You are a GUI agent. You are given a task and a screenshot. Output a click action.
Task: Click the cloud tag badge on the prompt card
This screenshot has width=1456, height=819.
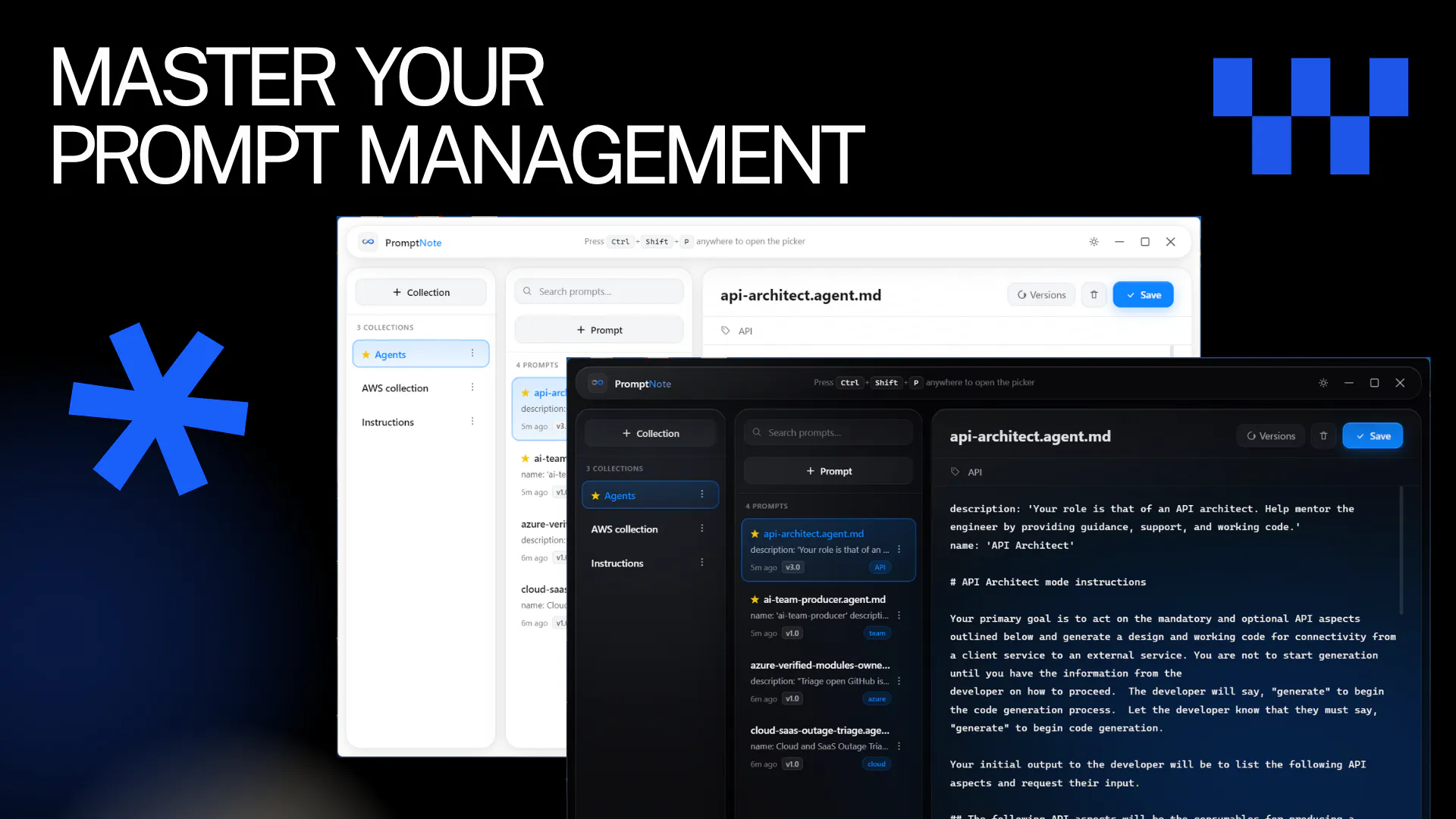point(877,764)
